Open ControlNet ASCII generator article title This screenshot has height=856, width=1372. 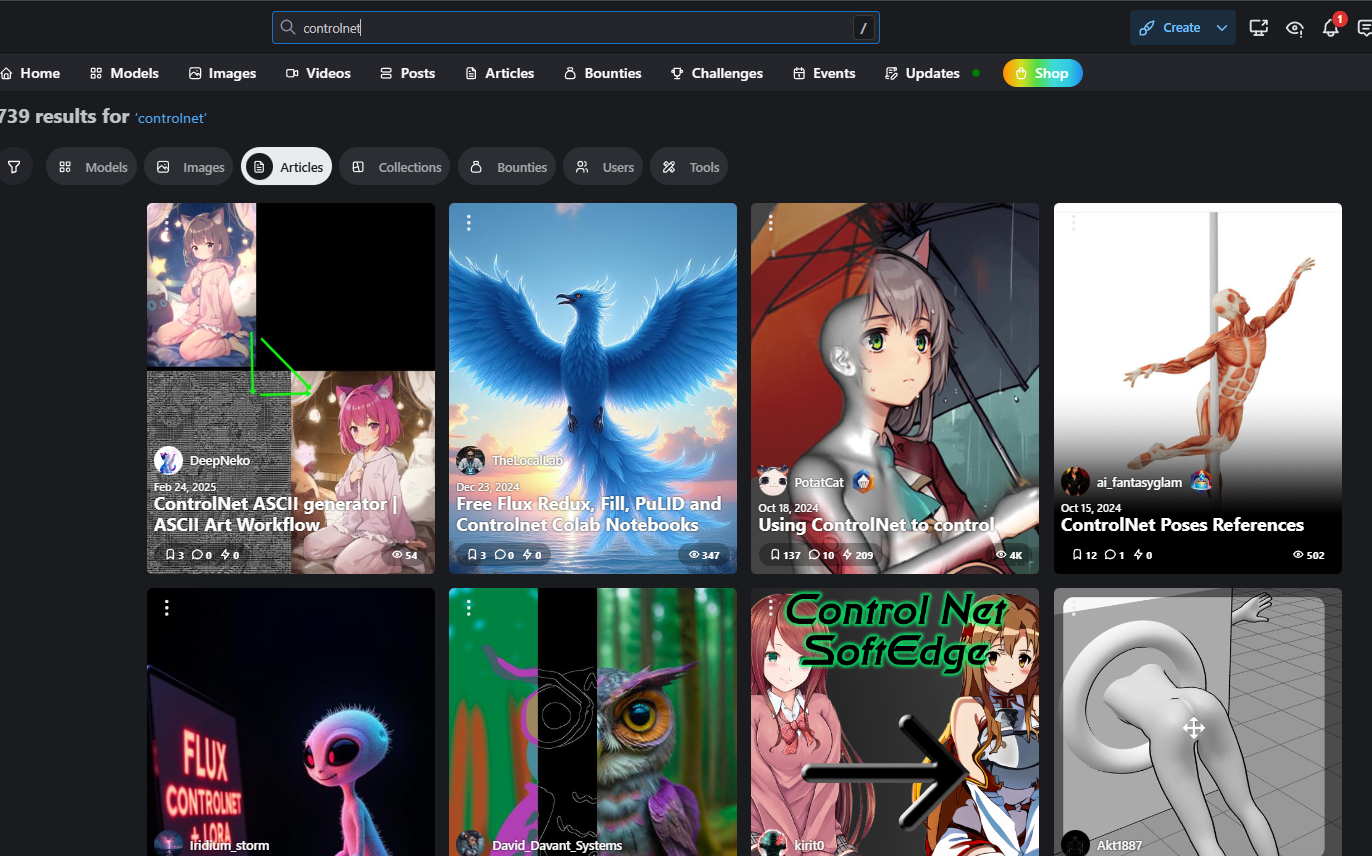point(276,514)
